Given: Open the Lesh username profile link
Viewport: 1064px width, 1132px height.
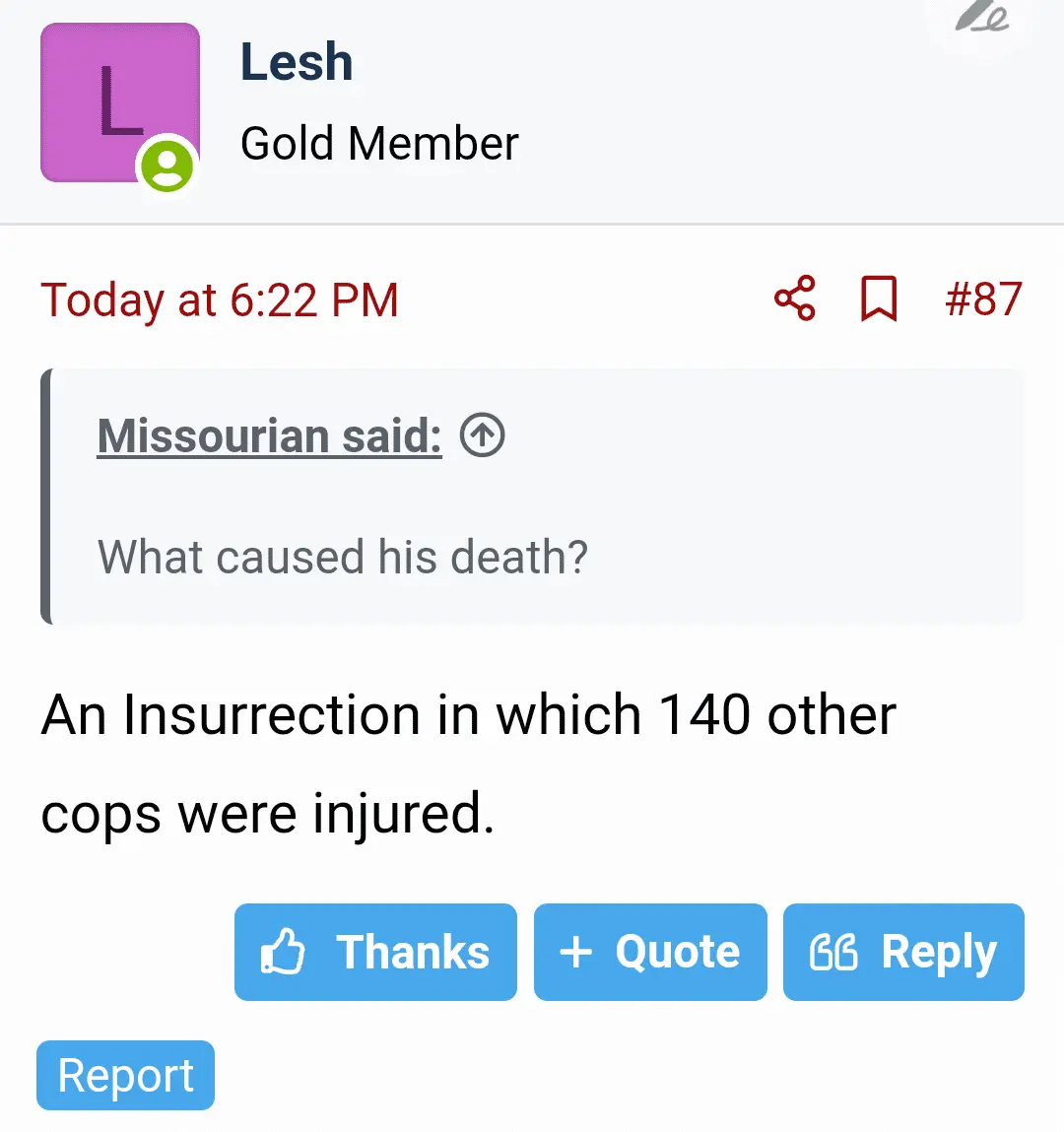Looking at the screenshot, I should (297, 62).
